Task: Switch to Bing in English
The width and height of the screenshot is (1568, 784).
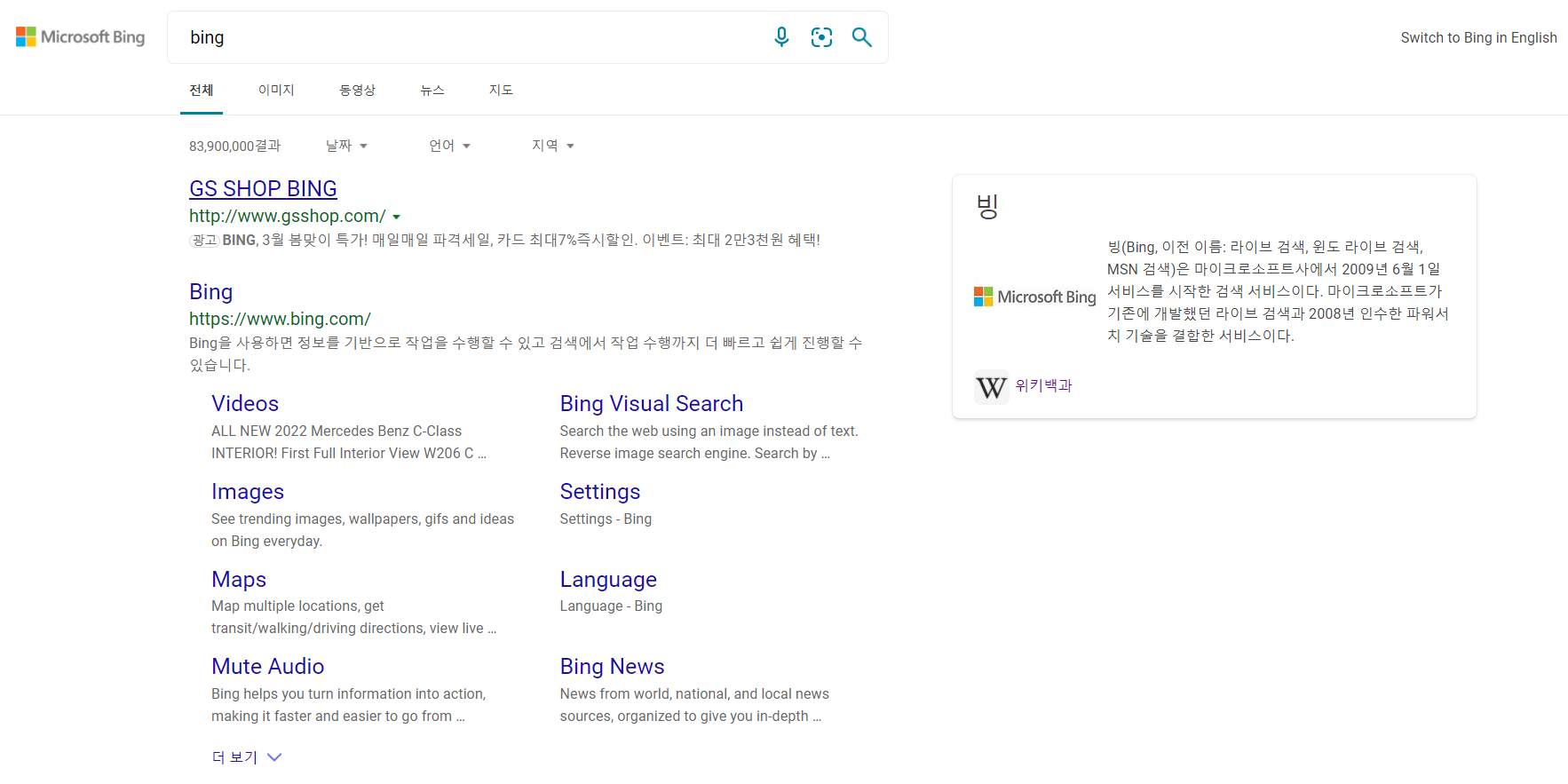Action: [1478, 37]
